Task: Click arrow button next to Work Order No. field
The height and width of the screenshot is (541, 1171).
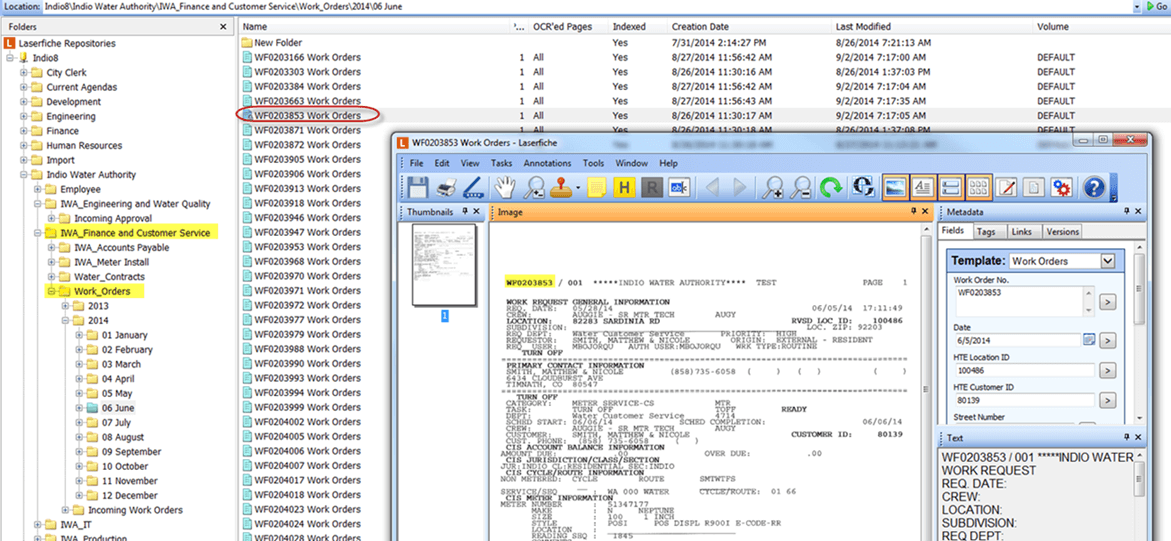Action: click(x=1107, y=300)
